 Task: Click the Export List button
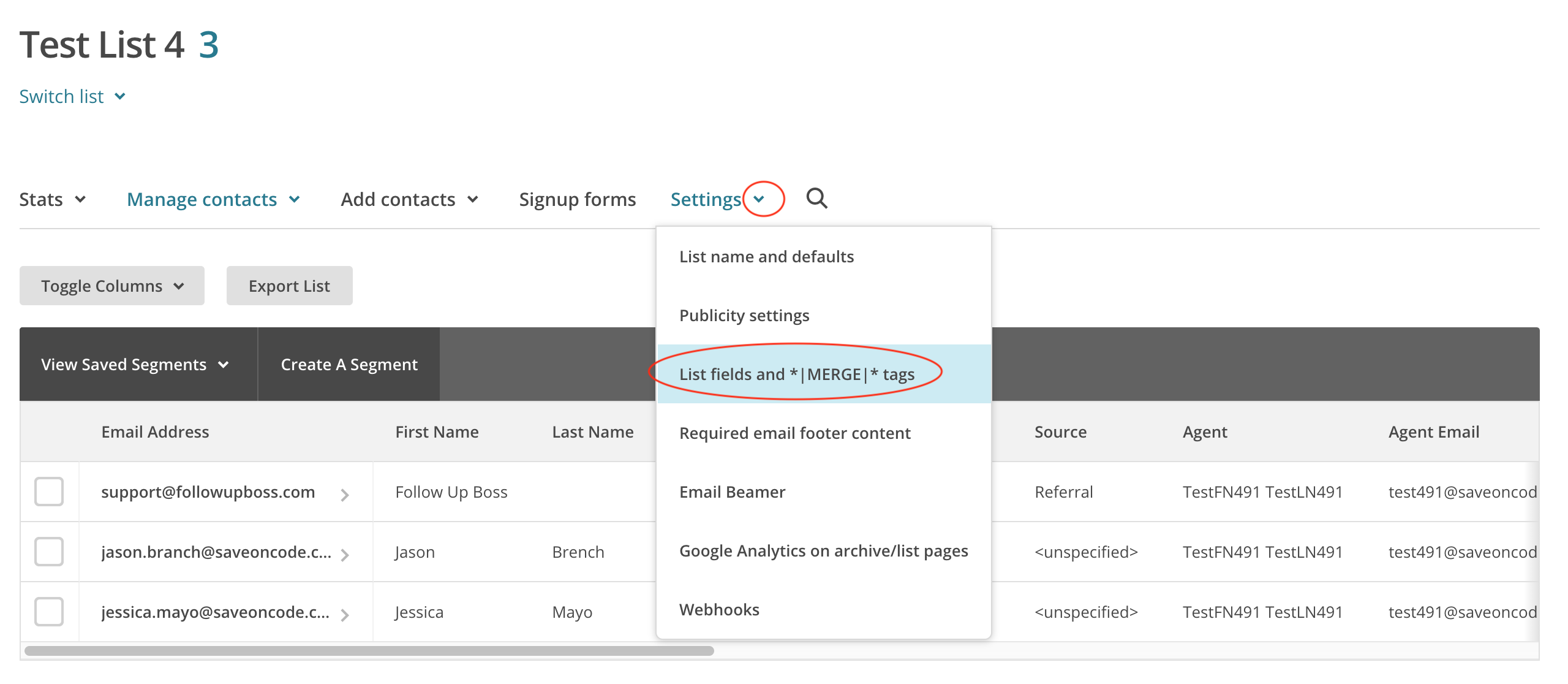289,286
